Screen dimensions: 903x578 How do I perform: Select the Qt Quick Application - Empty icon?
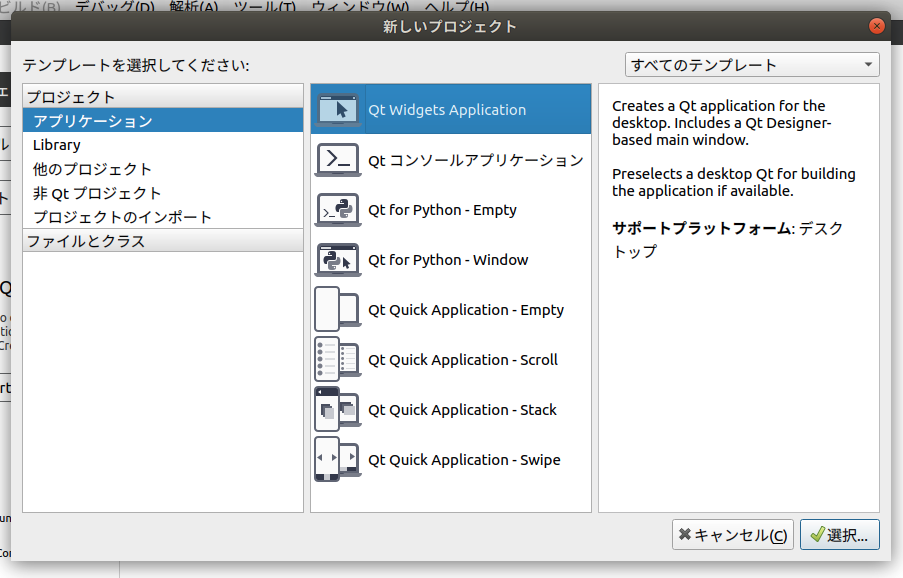(338, 310)
